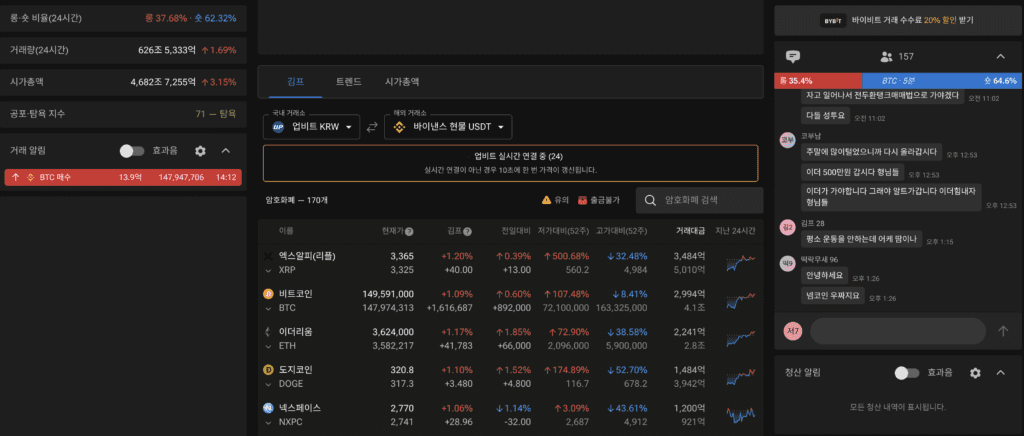
Task: Expand the NXPC row chevron
Action: [268, 422]
